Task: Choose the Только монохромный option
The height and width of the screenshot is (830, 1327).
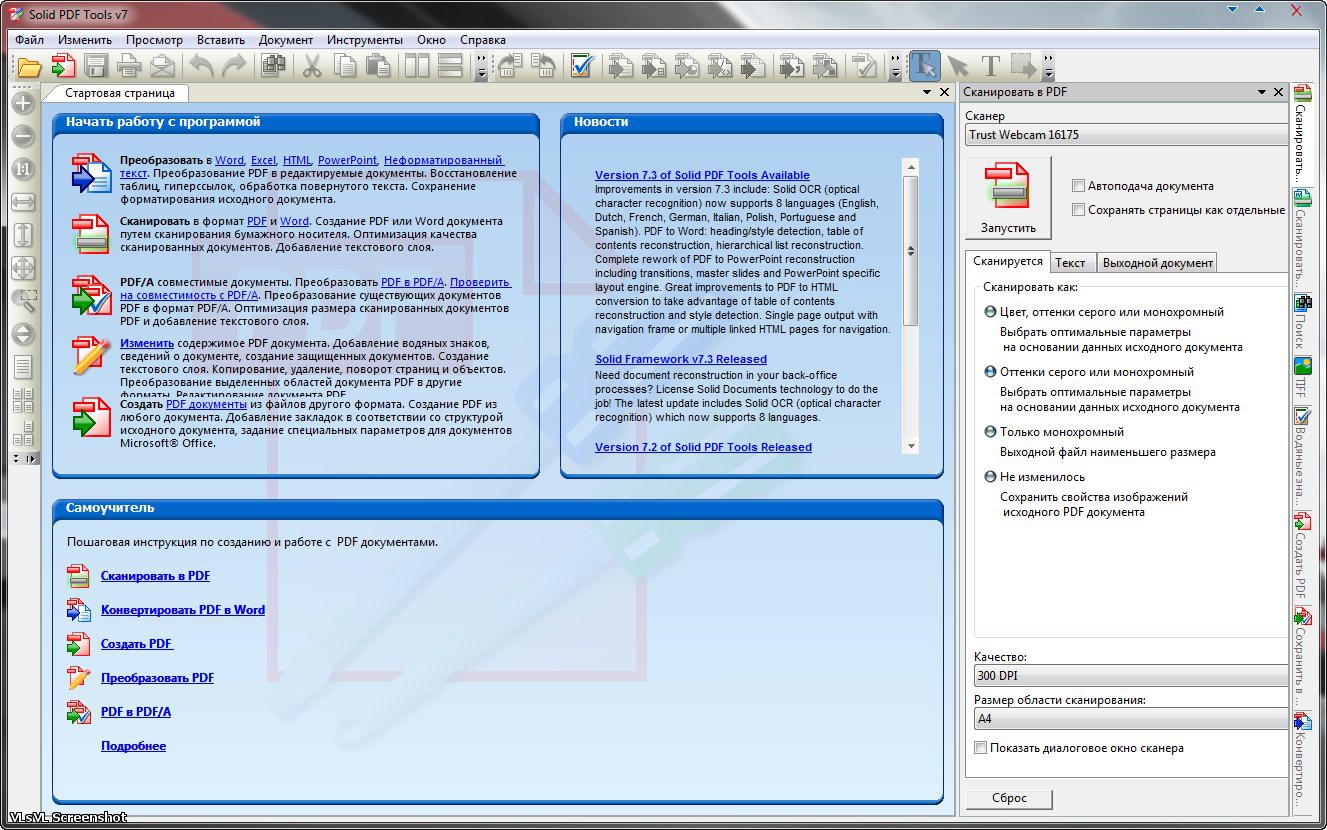Action: pos(990,432)
